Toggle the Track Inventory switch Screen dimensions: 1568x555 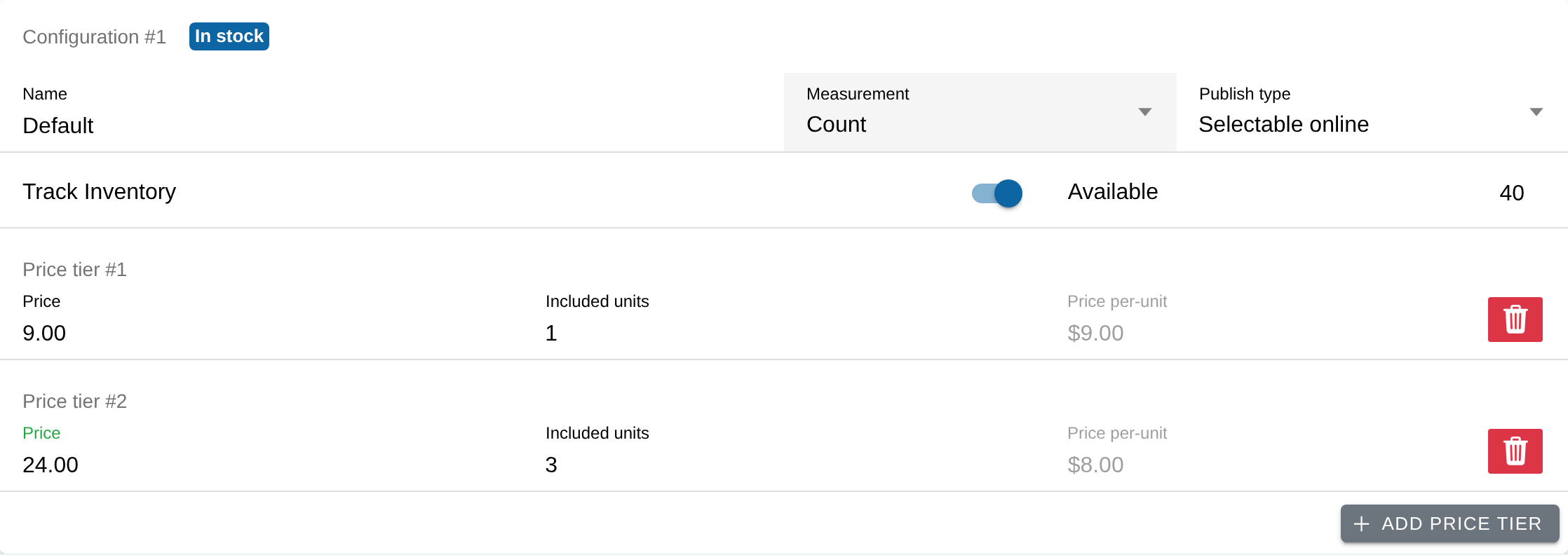(x=996, y=193)
